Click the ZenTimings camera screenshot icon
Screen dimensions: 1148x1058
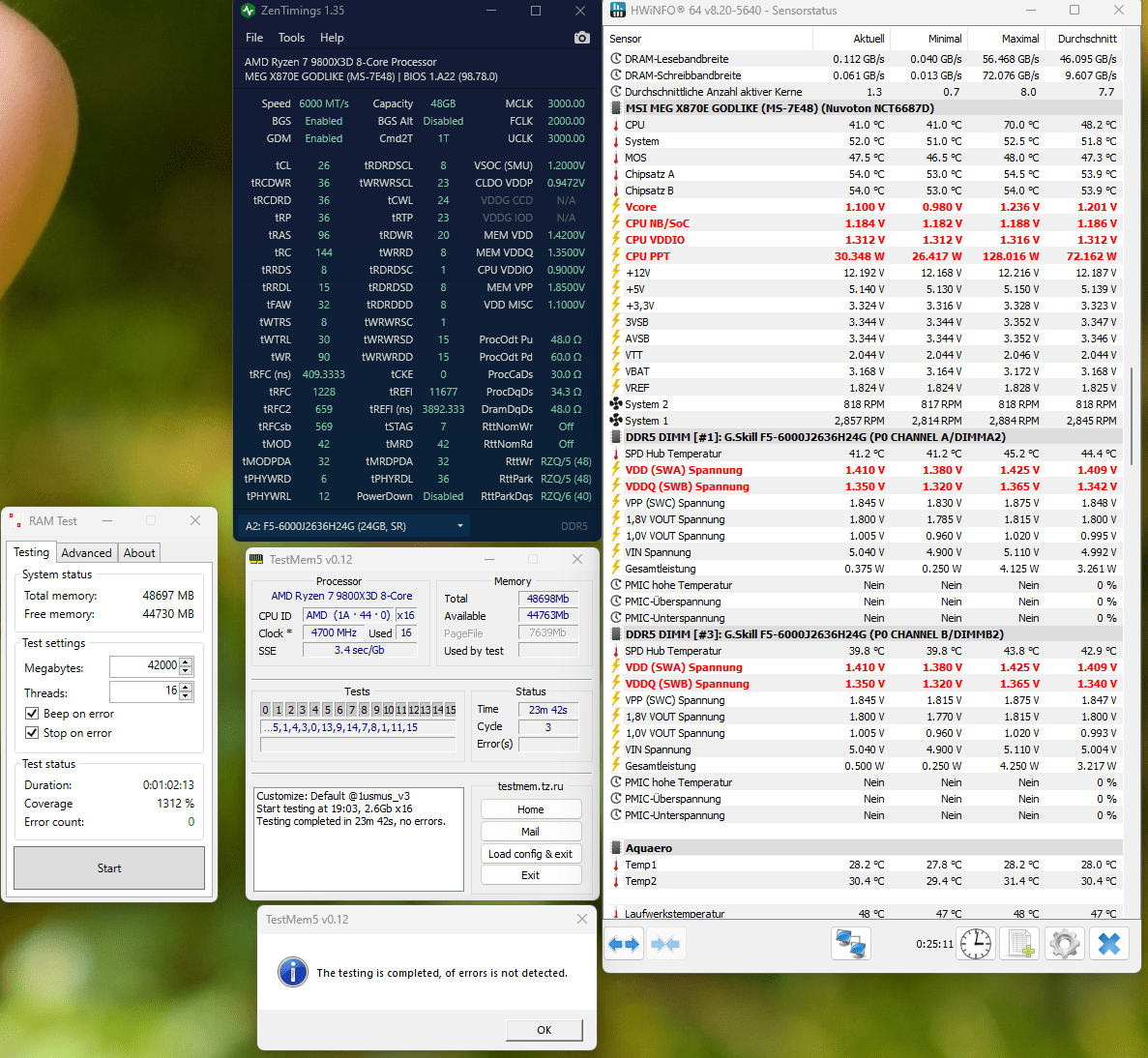tap(581, 38)
